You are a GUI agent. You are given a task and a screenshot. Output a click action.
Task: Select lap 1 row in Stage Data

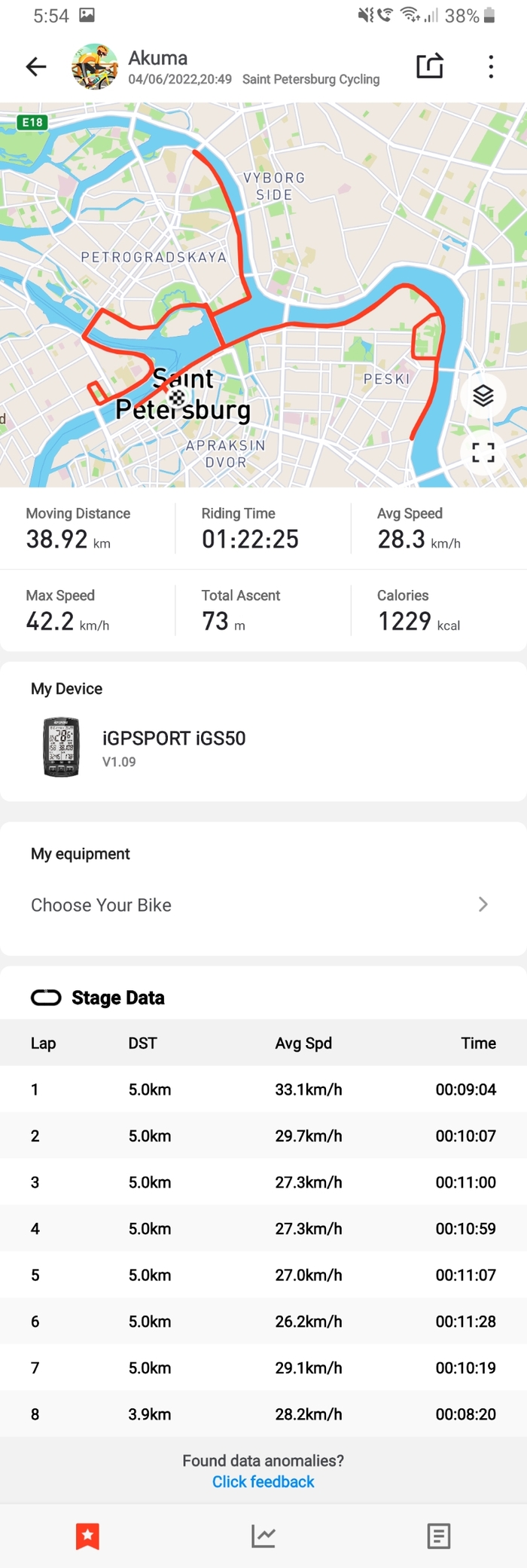point(263,1090)
